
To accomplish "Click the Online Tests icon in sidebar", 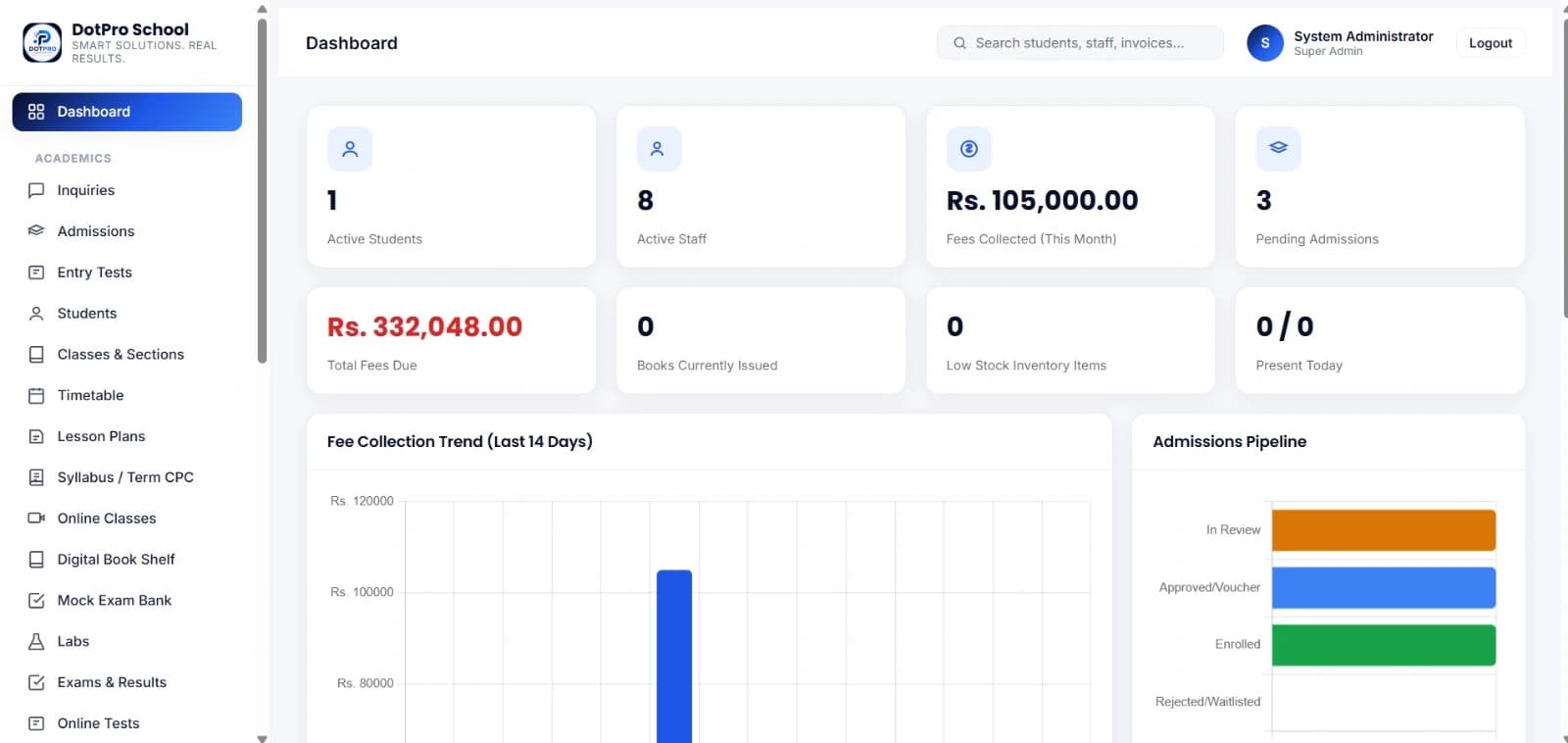I will [x=36, y=723].
